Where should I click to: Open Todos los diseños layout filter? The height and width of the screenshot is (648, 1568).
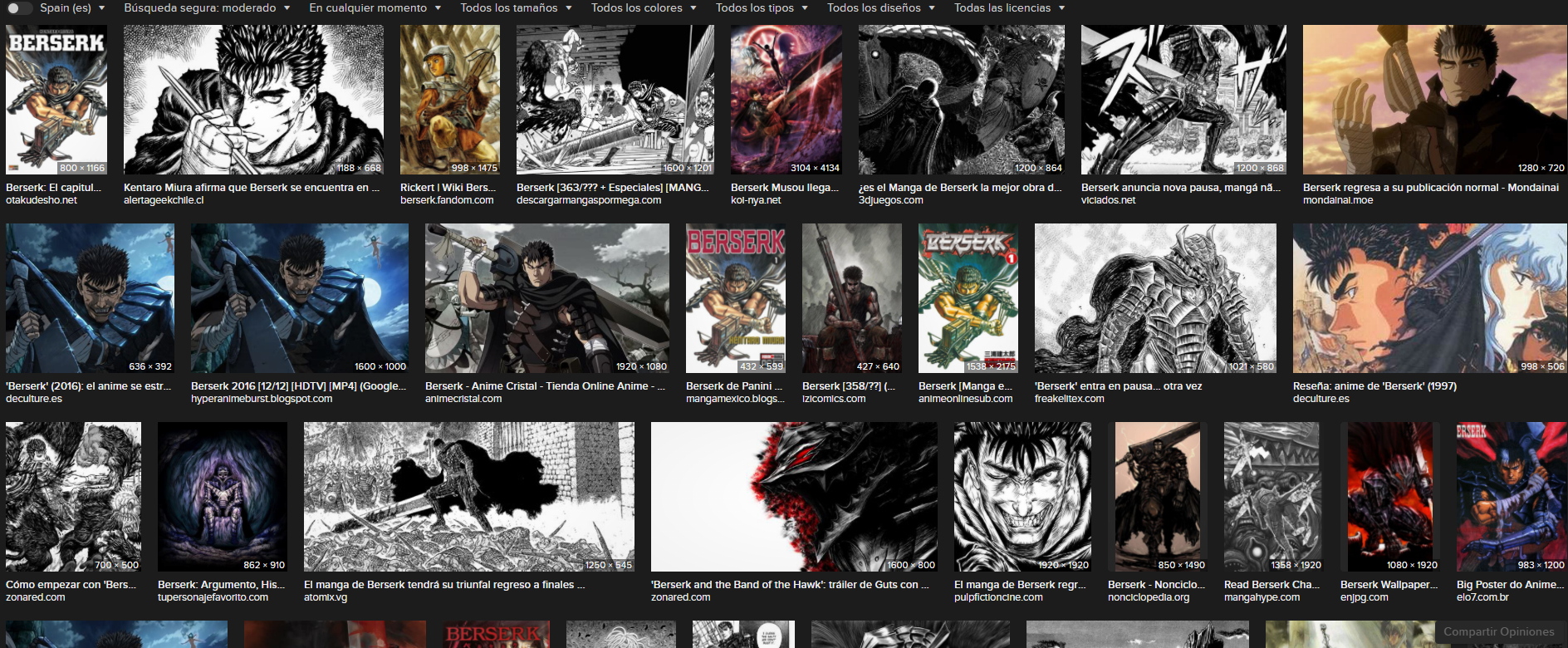coord(880,7)
